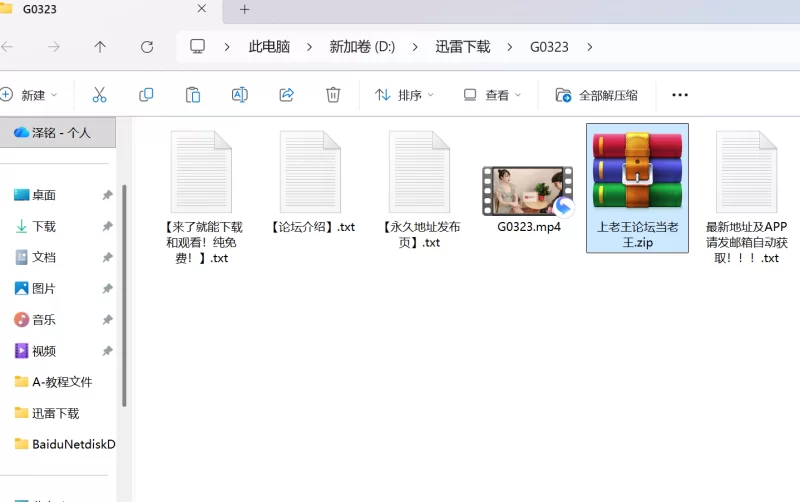Screen dimensions: 800x502
Task: Expand chevron after 迅雷下载 in breadcrumb
Action: 510,47
